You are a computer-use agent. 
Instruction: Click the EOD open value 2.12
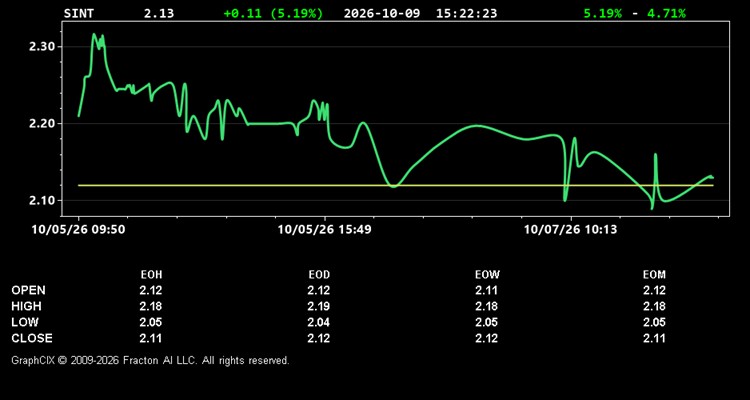coord(319,290)
